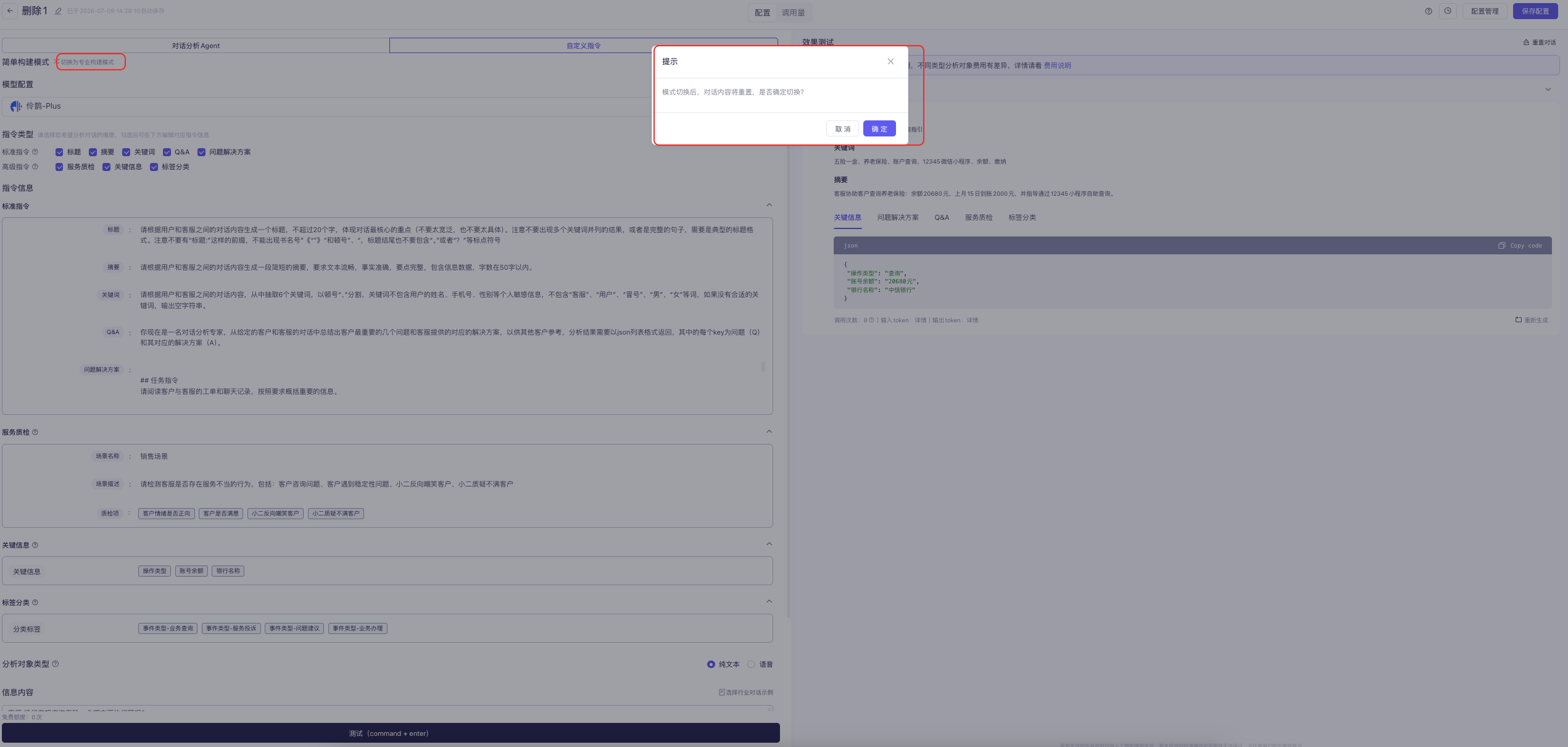Close the 提示 dialog with X
Viewport: 1568px width, 747px height.
click(890, 61)
